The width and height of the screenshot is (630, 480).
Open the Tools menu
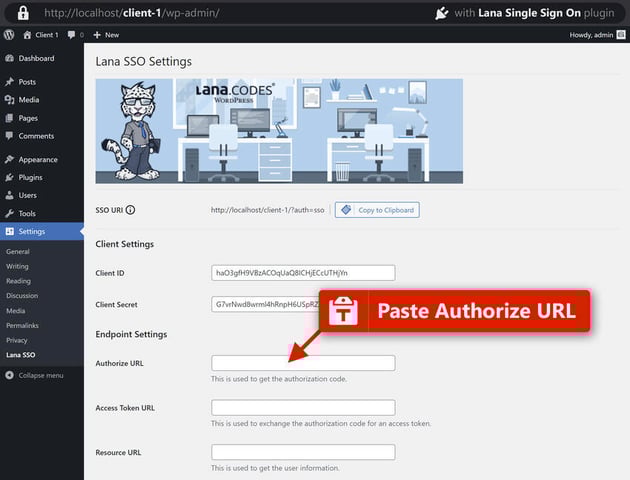pos(42,213)
